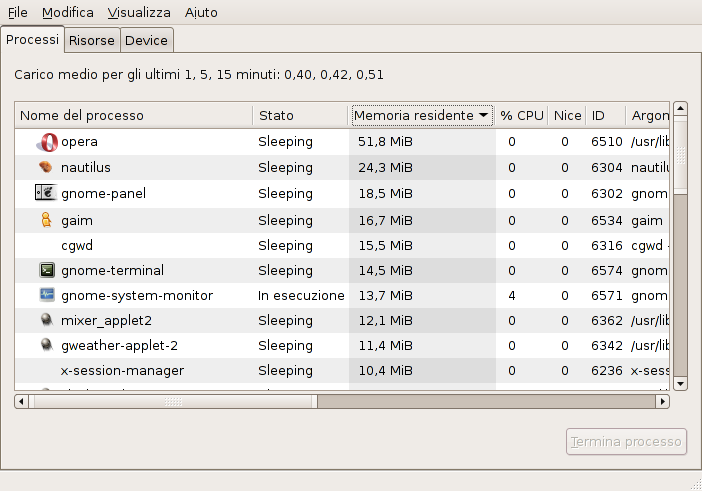Click process ID 6302

(607, 194)
